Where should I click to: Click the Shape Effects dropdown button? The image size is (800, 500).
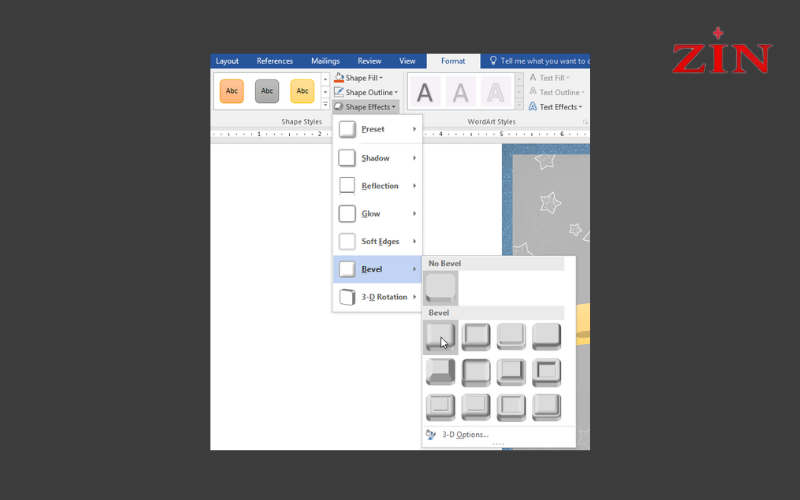366,107
